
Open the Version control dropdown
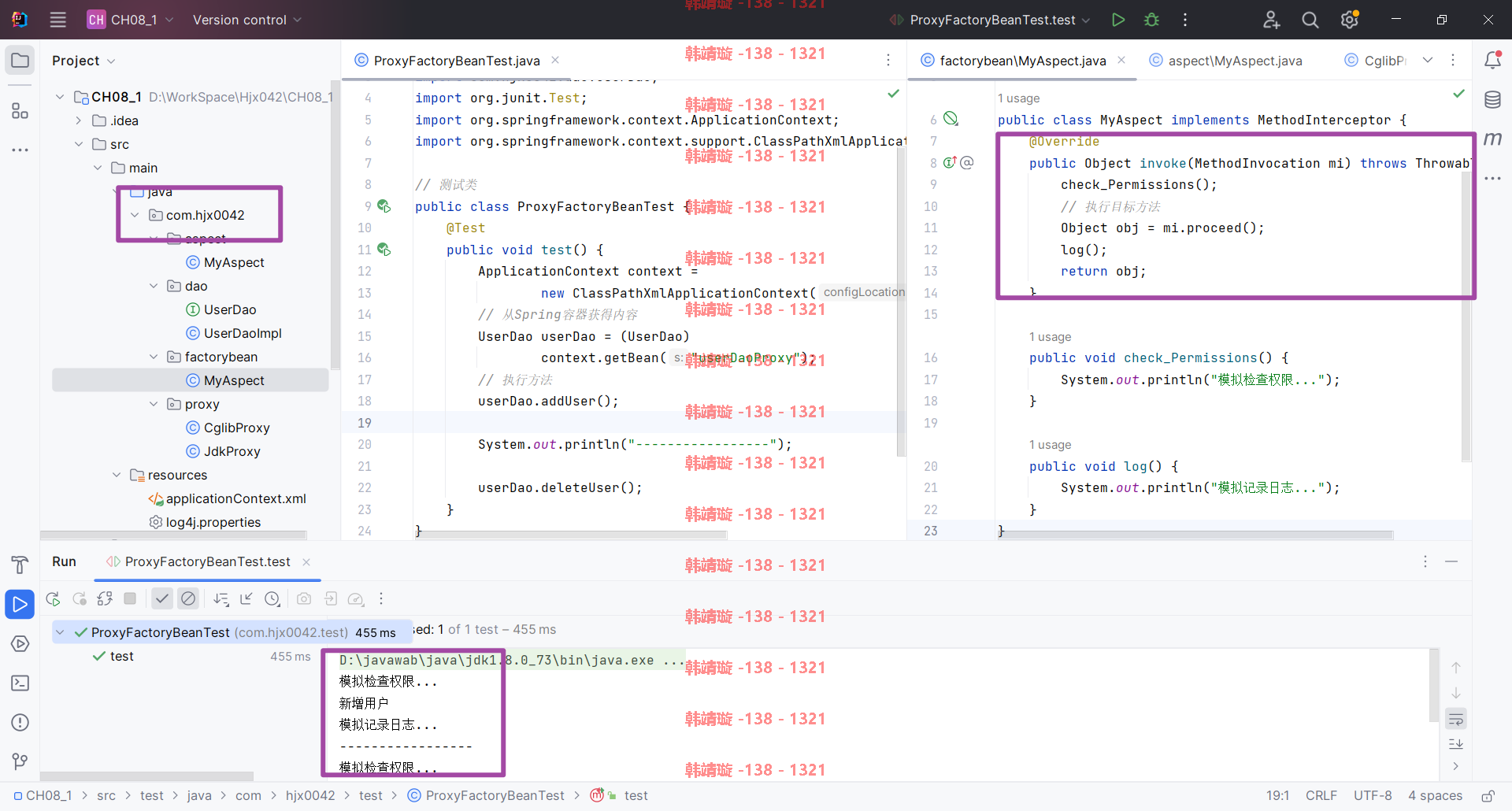(246, 20)
